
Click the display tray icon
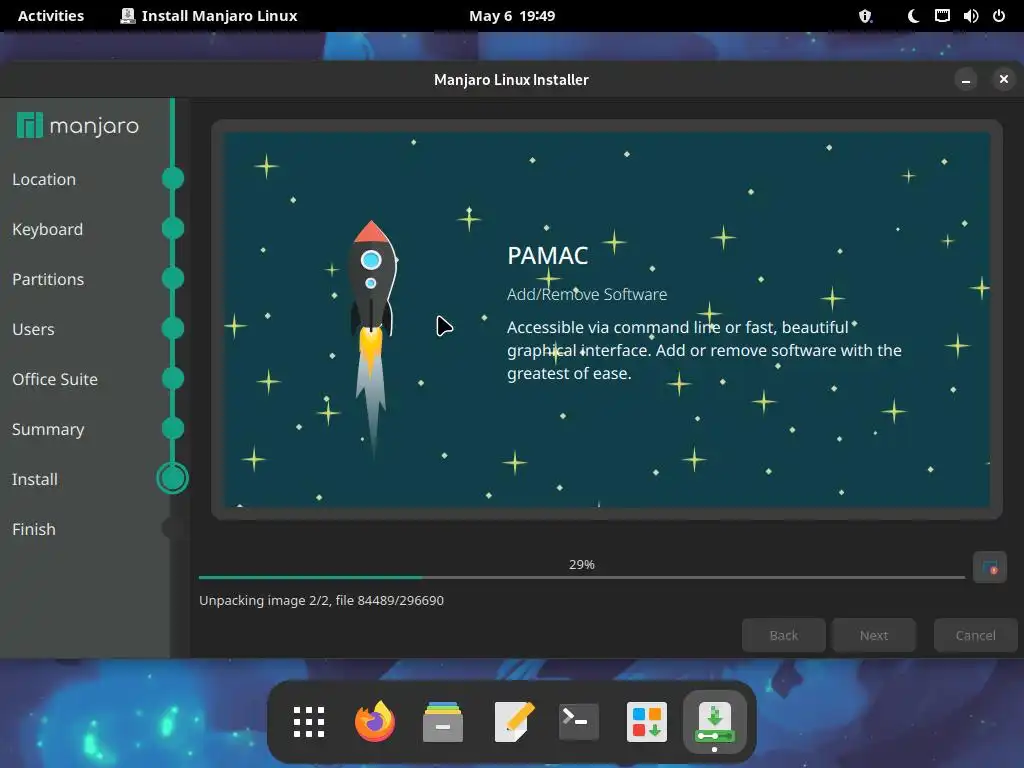pos(942,16)
